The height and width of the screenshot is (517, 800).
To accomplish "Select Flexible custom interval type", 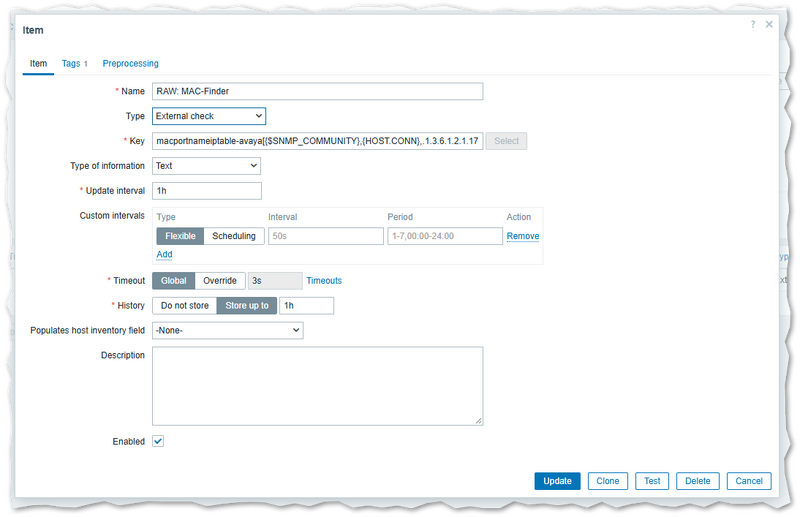I will [180, 236].
